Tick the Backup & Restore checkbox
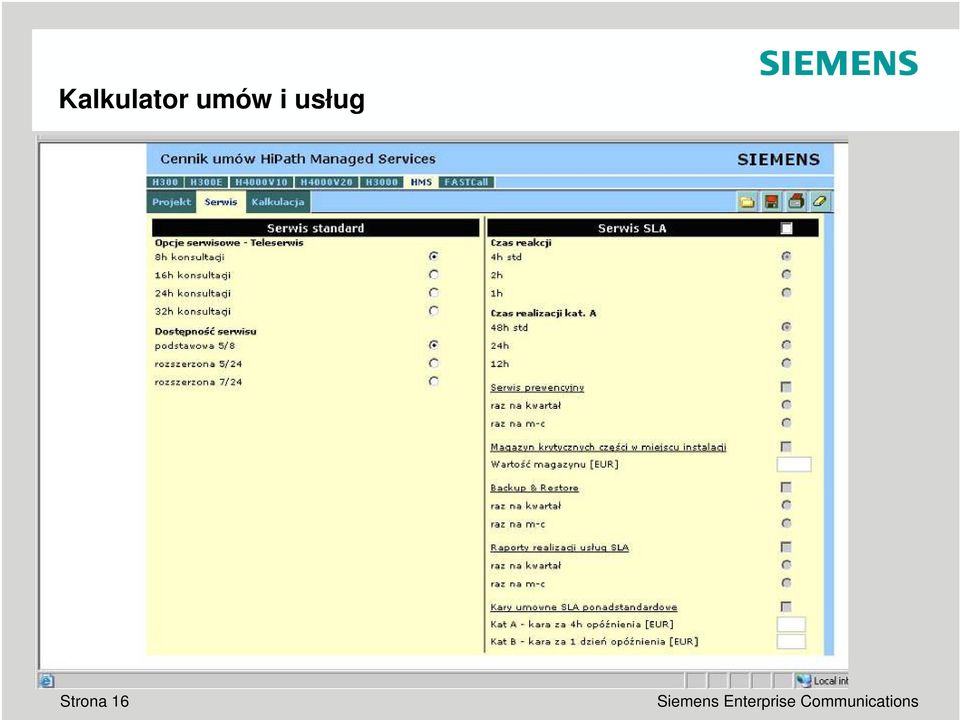Screen dimensions: 960x720 (786, 487)
